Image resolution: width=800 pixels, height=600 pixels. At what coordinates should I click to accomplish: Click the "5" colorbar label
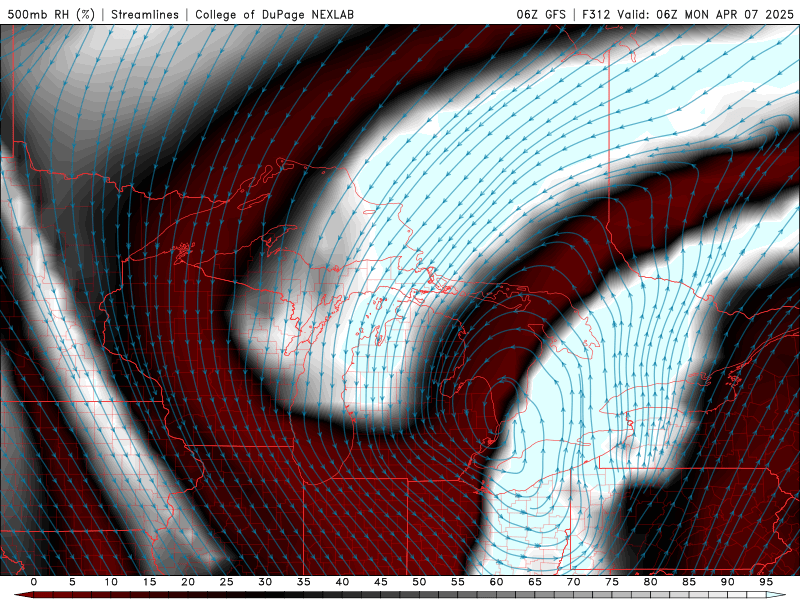[72, 582]
